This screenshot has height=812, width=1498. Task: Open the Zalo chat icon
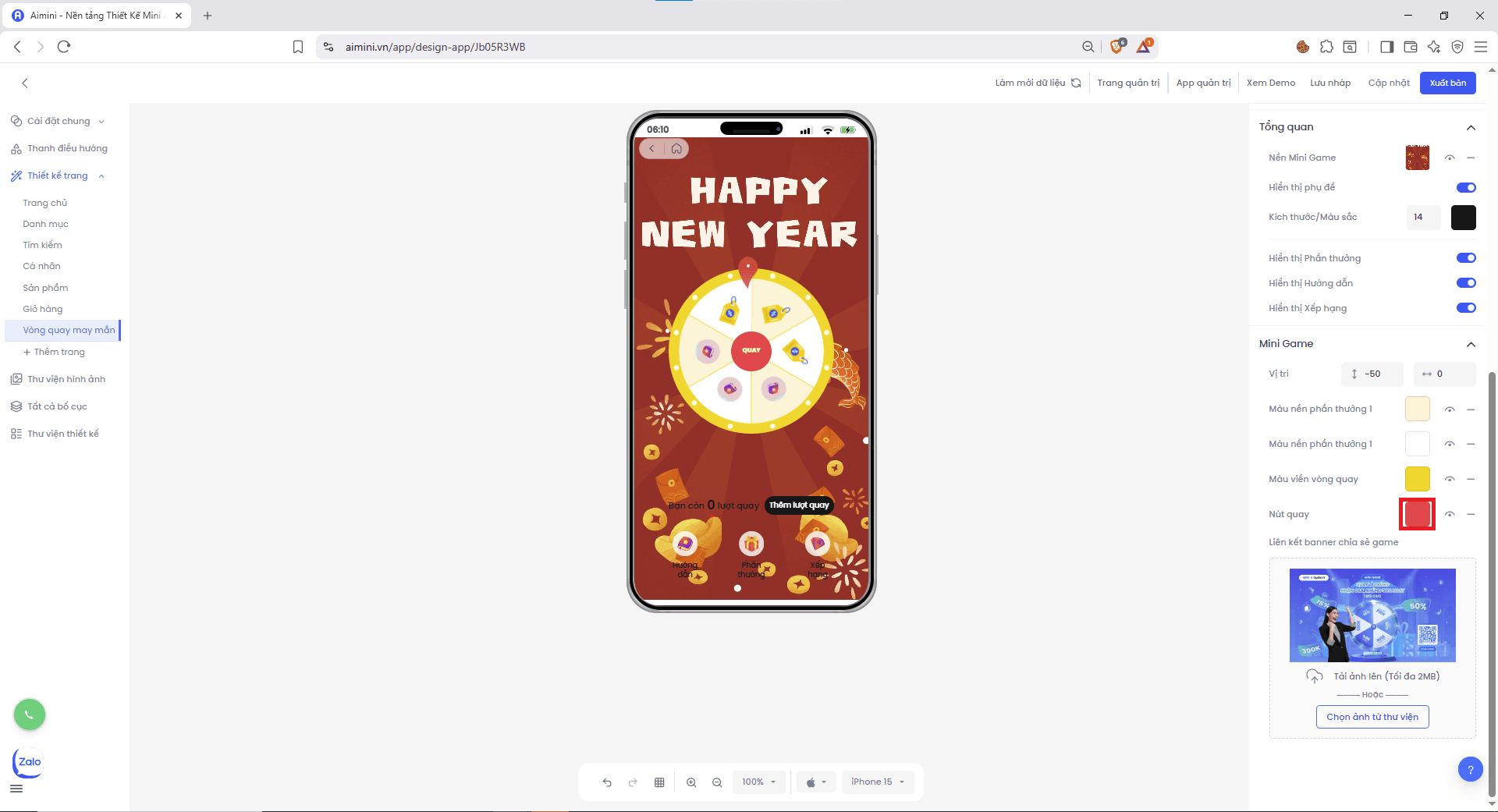tap(29, 762)
